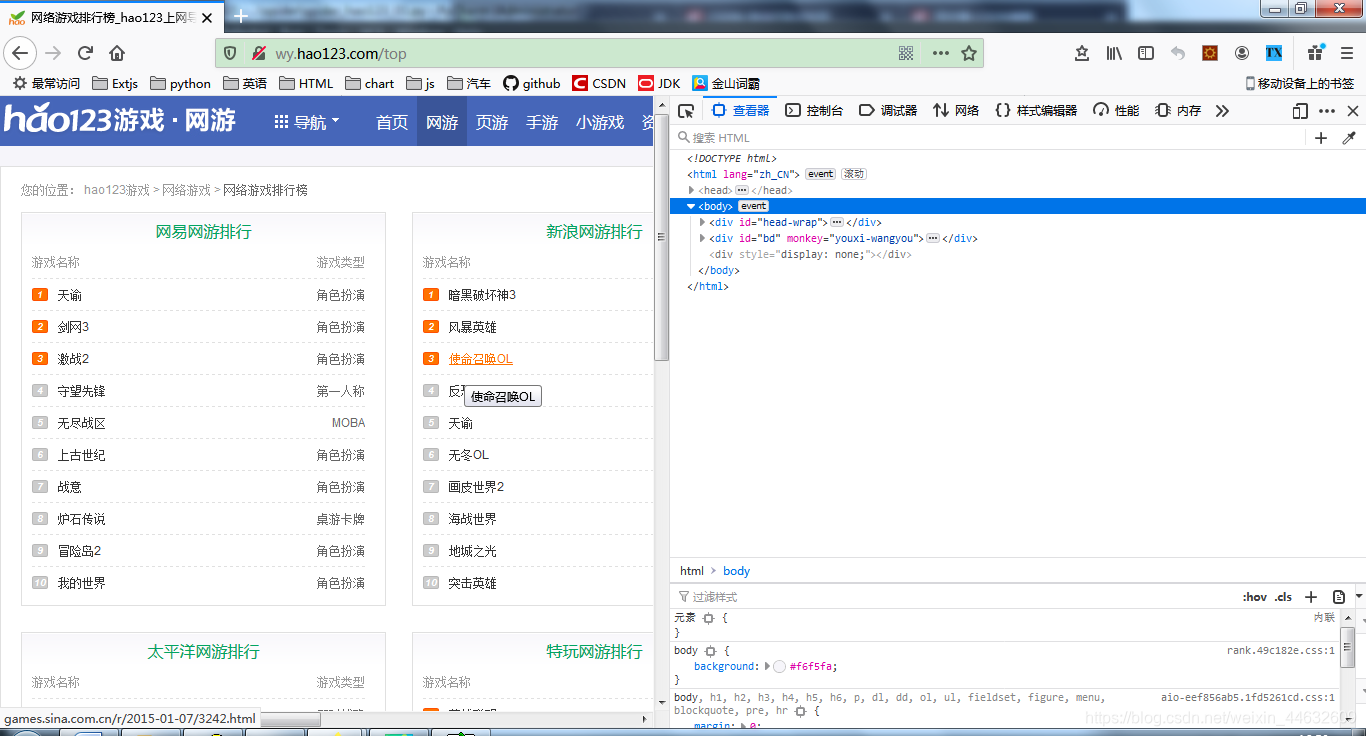This screenshot has height=736, width=1366.
Task: Click the element selector icon next to 元素 rule
Action: click(708, 618)
